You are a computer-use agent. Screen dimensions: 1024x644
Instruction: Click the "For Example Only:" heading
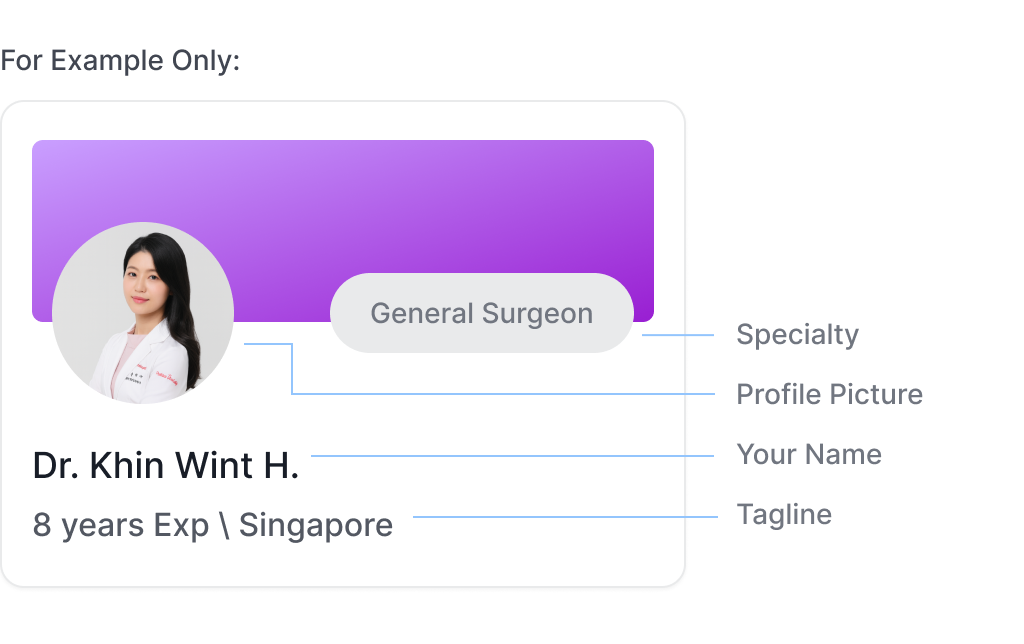tap(120, 61)
